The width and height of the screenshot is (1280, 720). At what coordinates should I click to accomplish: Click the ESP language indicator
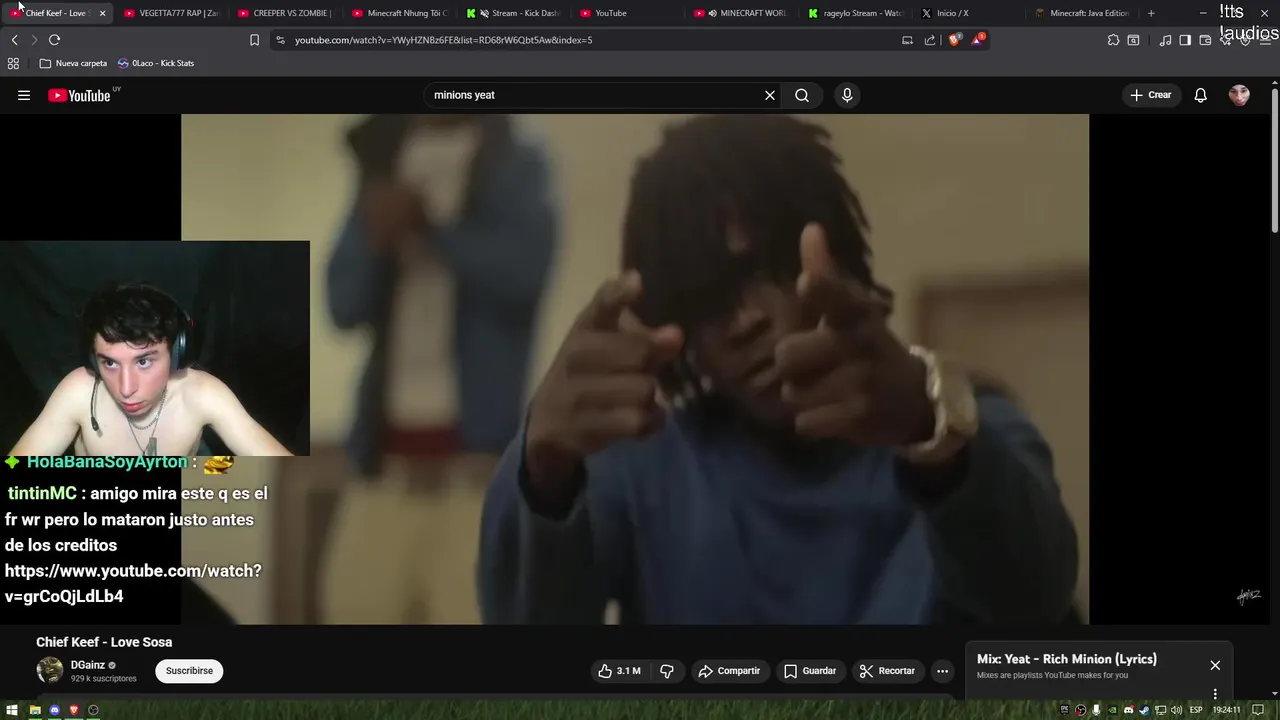[1196, 710]
